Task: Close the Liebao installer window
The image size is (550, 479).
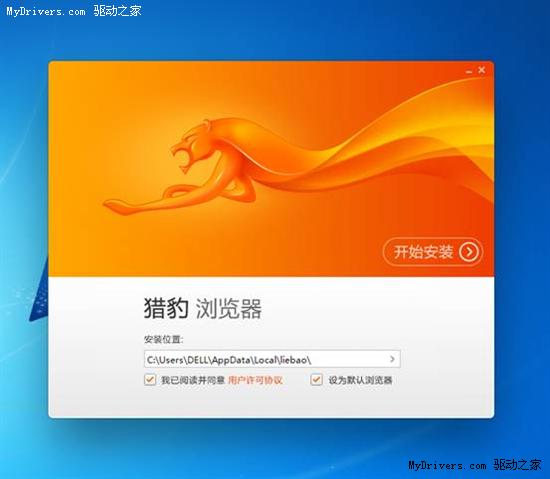Action: [482, 70]
